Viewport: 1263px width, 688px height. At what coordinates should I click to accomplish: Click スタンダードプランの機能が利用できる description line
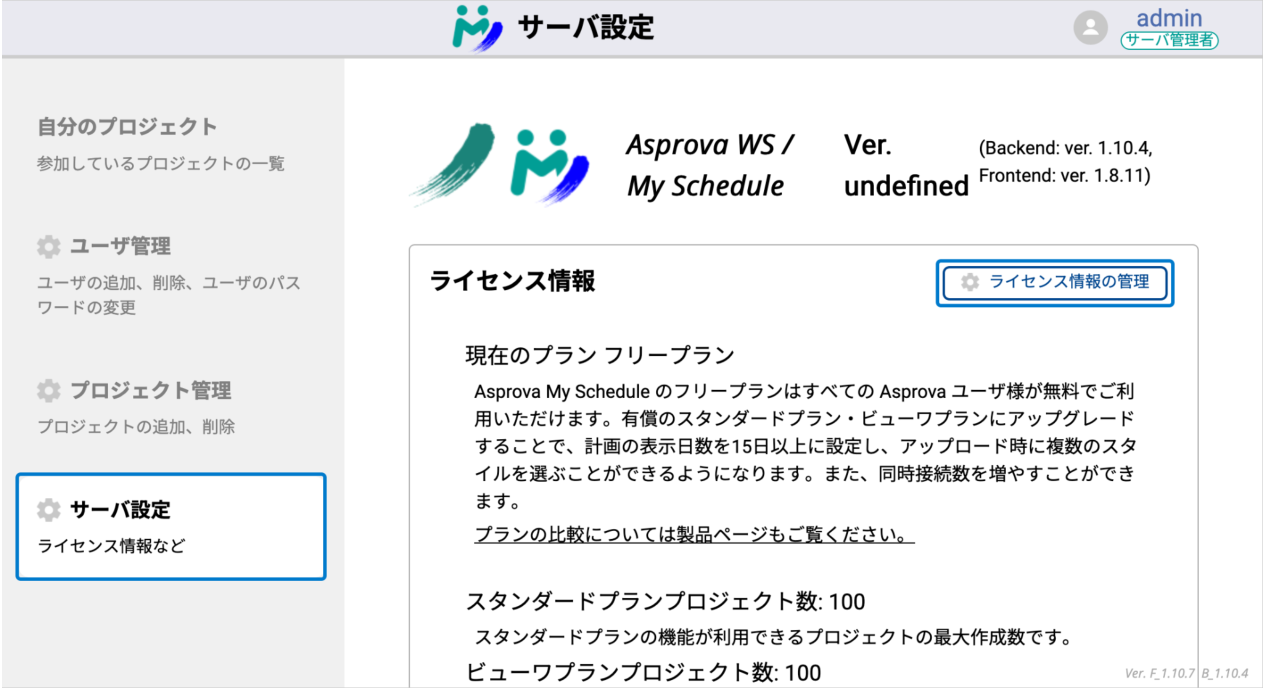click(773, 637)
